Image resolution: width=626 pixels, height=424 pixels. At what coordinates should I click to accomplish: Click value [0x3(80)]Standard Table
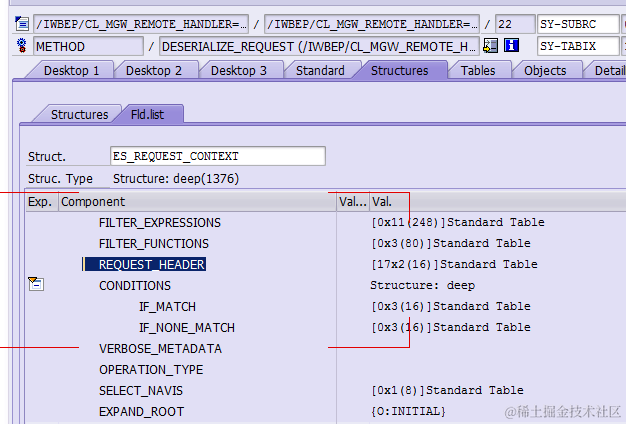click(x=451, y=243)
